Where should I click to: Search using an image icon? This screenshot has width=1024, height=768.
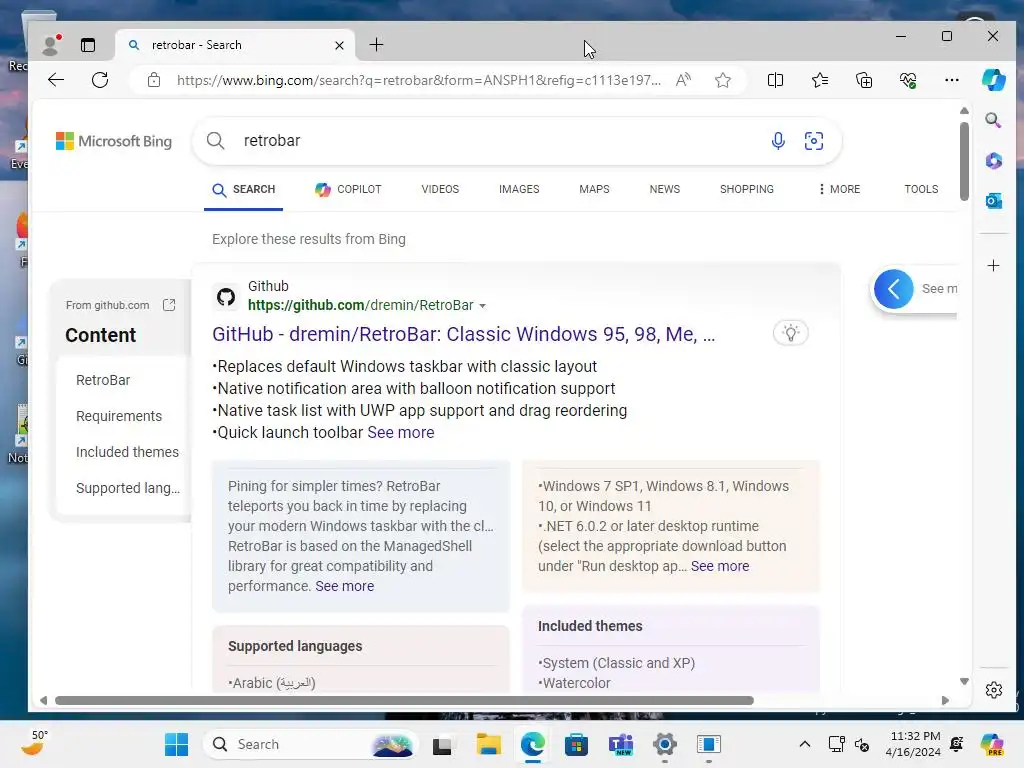click(x=814, y=140)
